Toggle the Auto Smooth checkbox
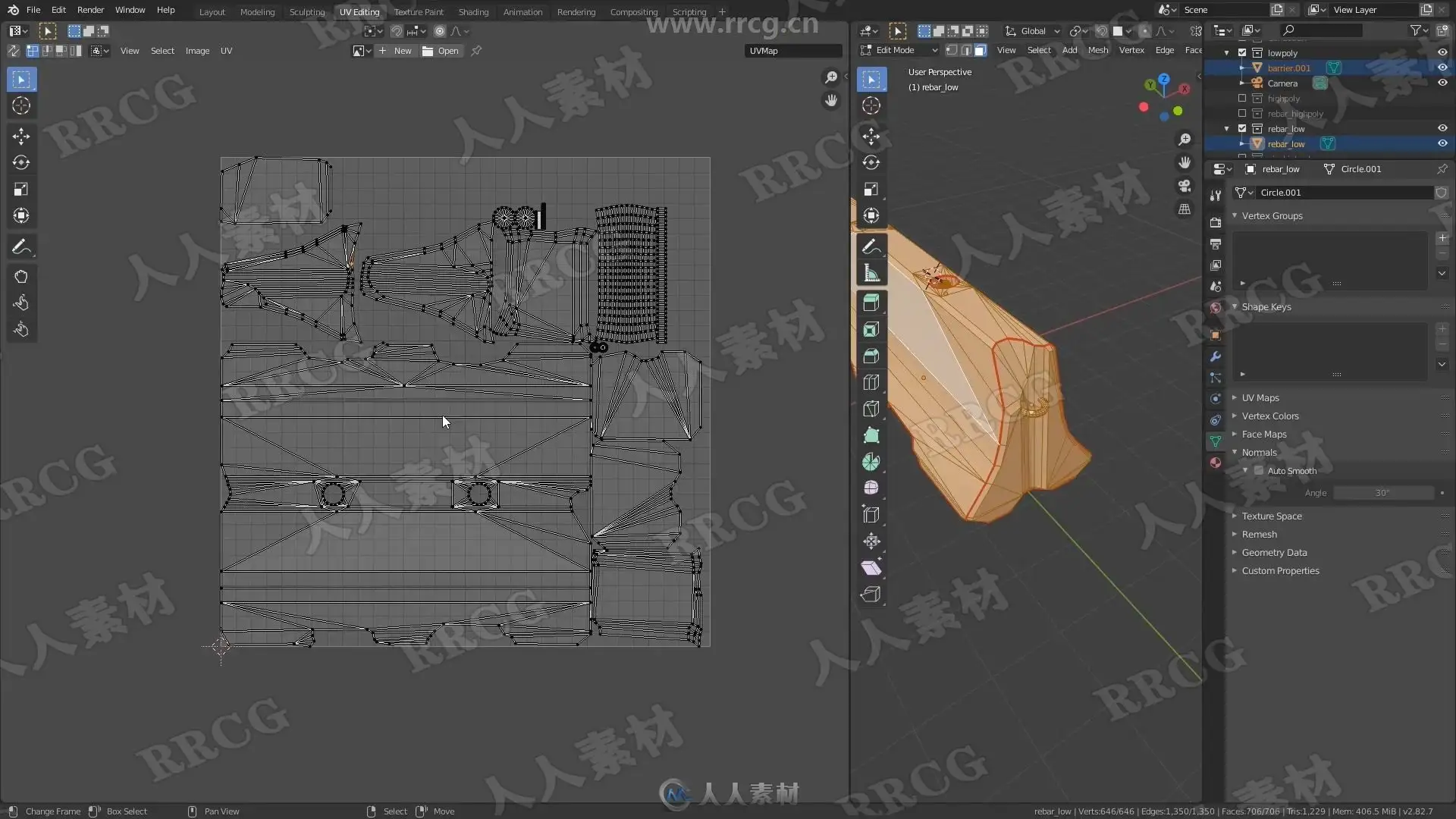 click(x=1259, y=471)
